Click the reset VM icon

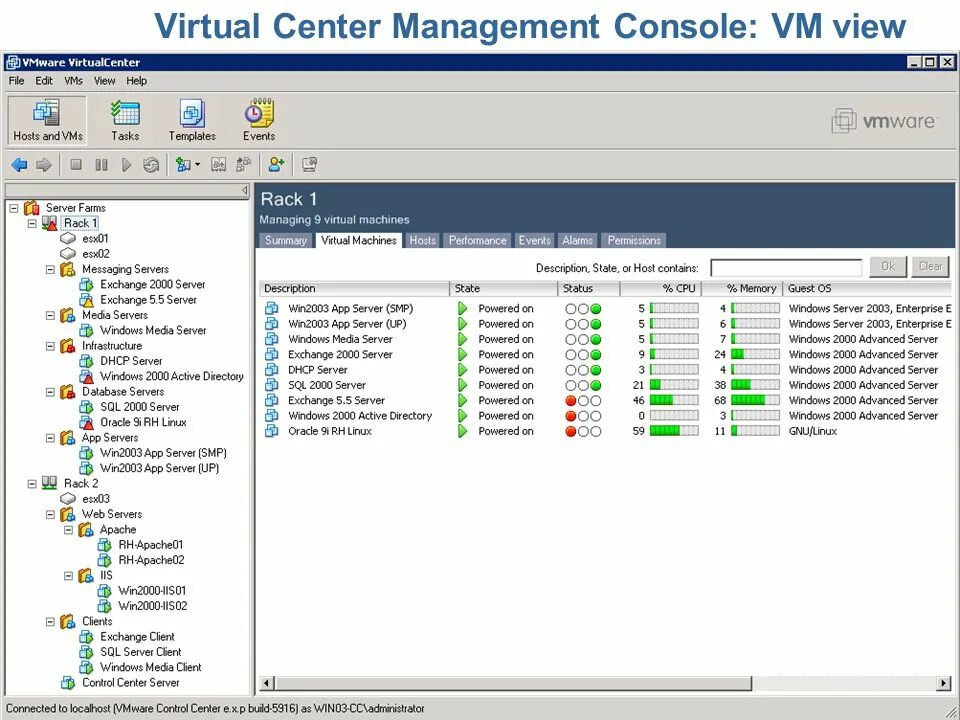(151, 165)
